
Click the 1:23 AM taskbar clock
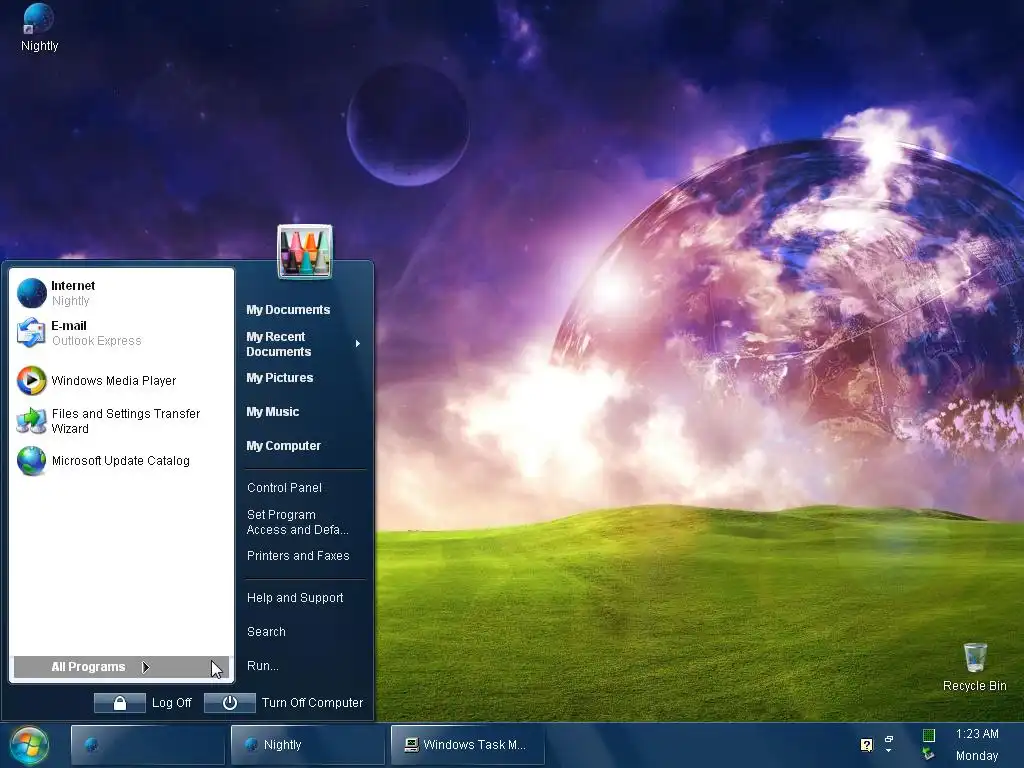977,734
